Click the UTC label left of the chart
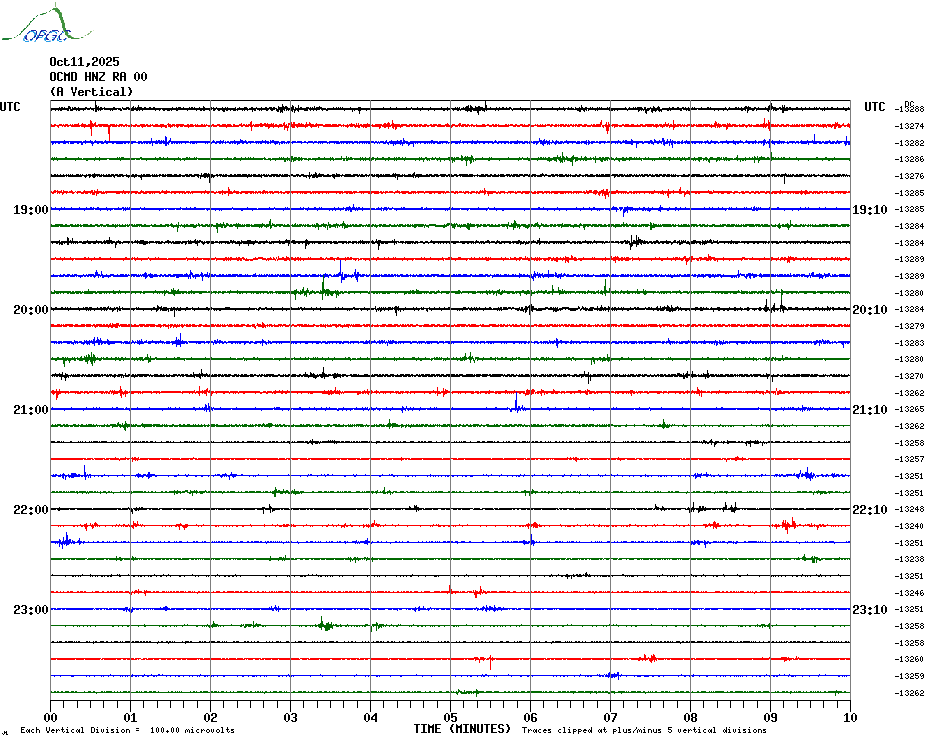 (x=10, y=107)
